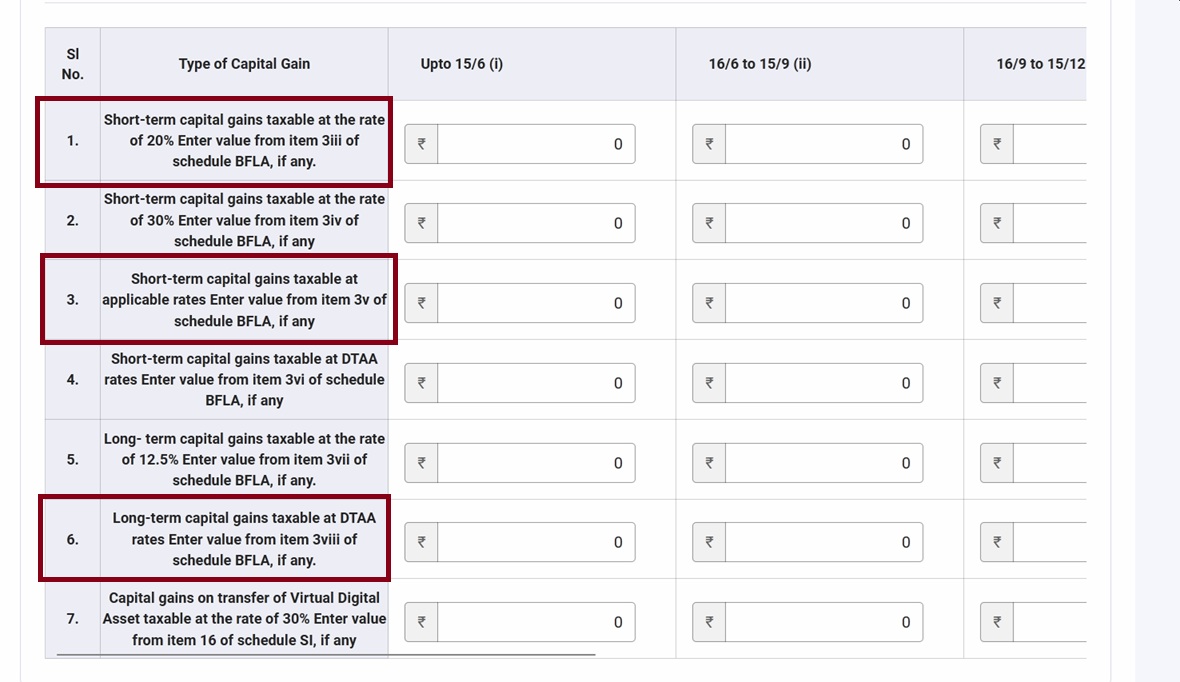
Task: Click row 1 16/6 to 15/9 amount field
Action: click(824, 144)
